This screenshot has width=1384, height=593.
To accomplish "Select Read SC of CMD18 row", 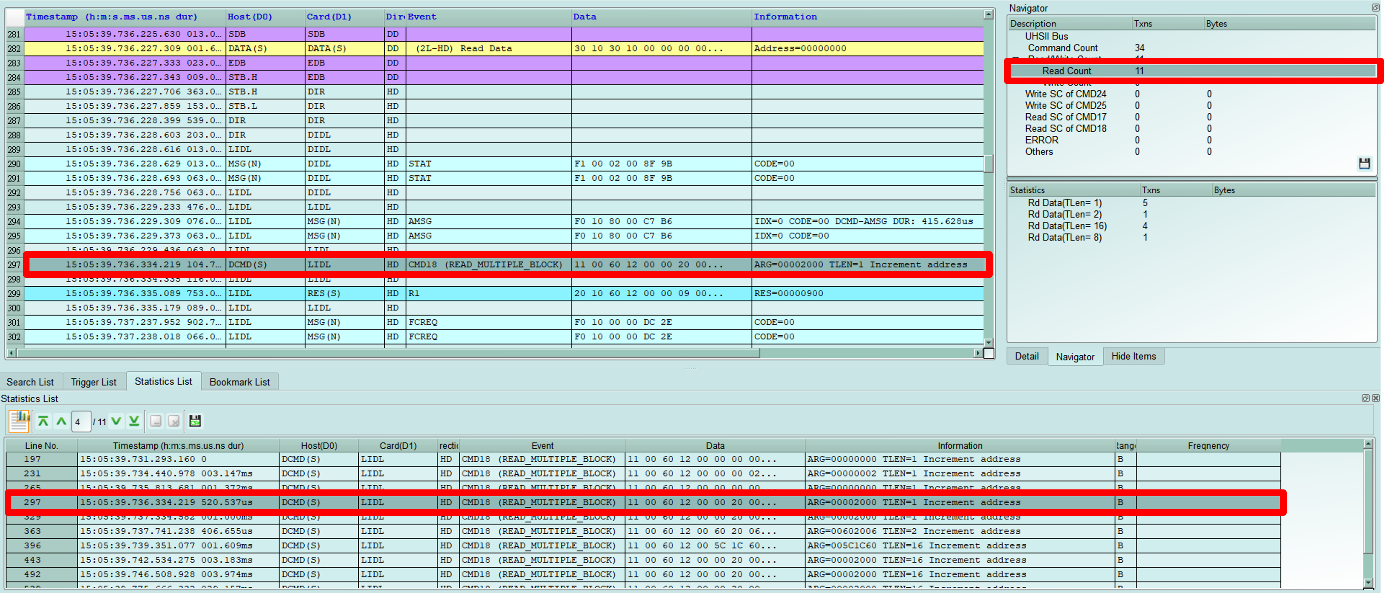I will coord(1192,128).
